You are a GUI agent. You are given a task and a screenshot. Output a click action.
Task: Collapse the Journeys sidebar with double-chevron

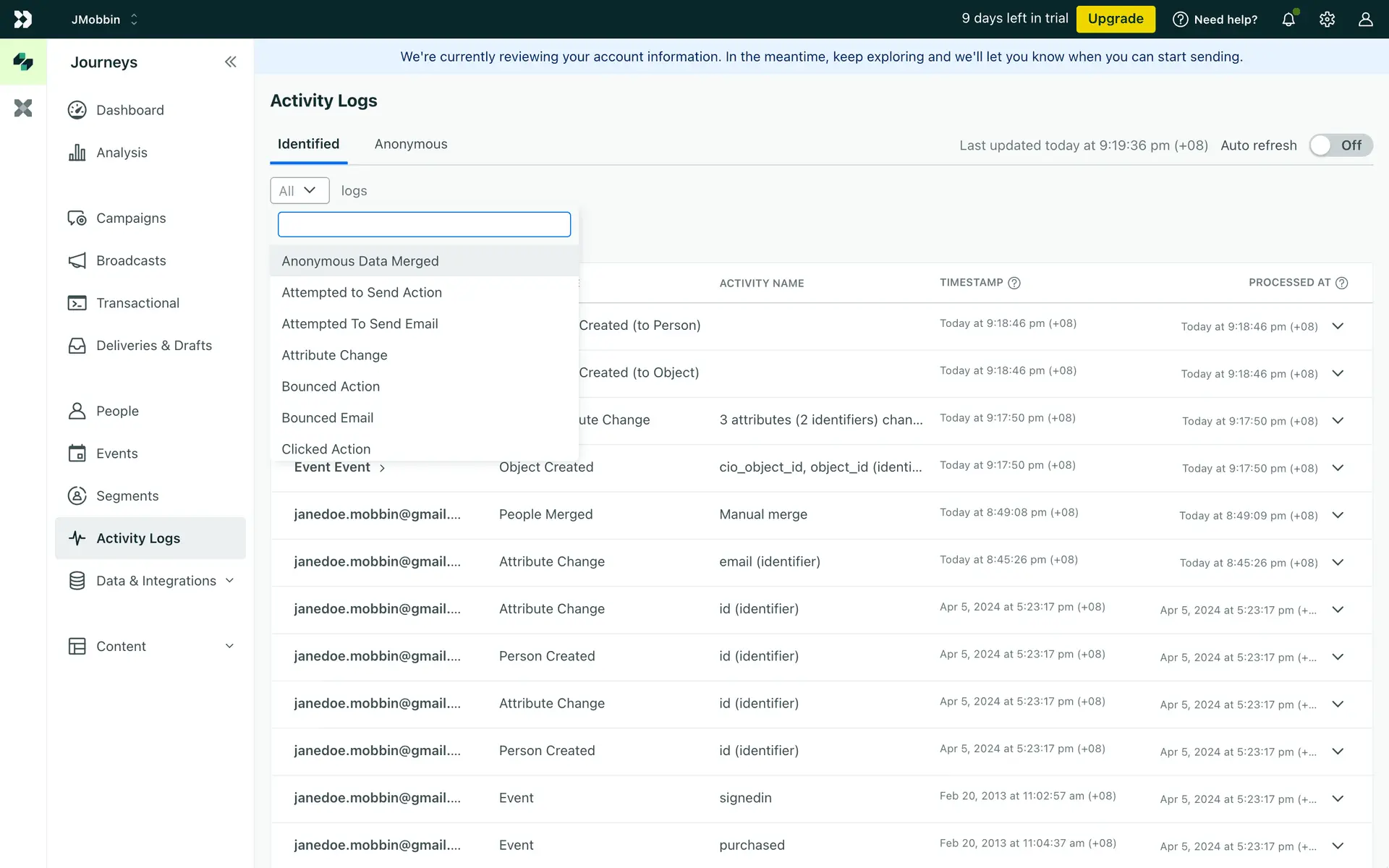[x=230, y=62]
